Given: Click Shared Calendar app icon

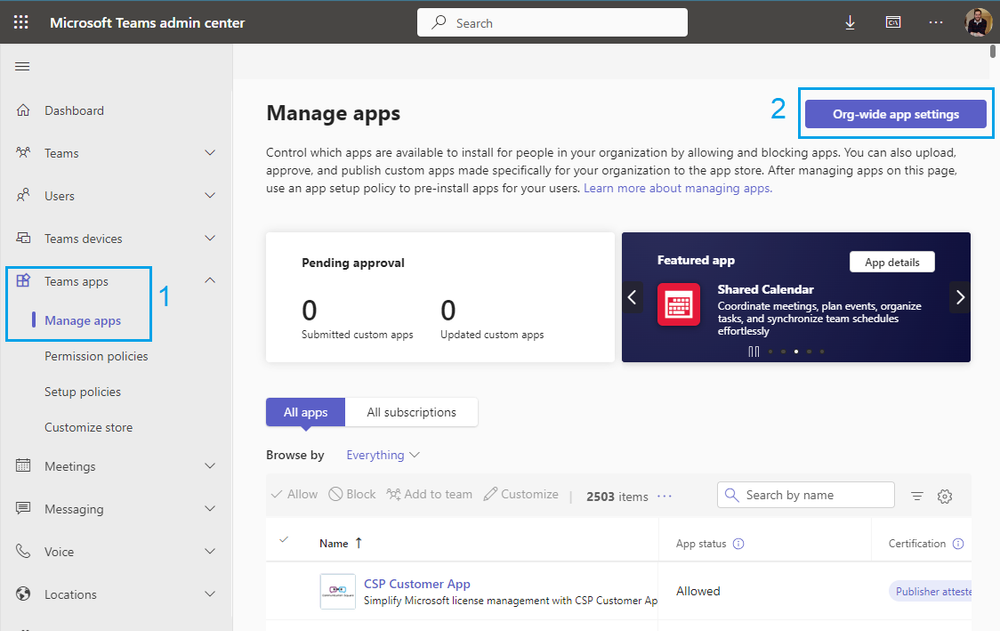Looking at the screenshot, I should tap(679, 304).
